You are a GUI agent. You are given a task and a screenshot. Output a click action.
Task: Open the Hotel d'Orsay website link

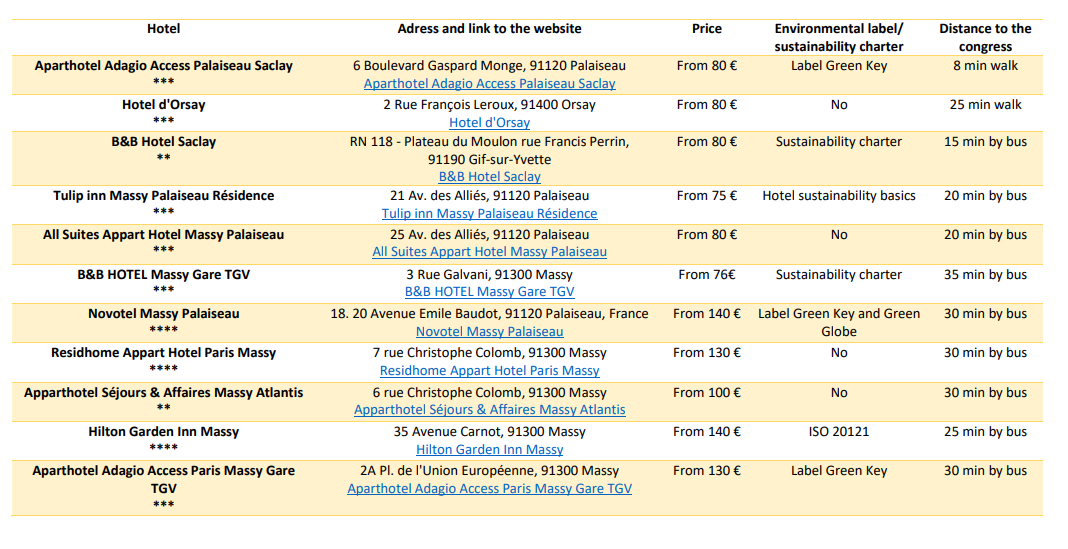(x=489, y=123)
